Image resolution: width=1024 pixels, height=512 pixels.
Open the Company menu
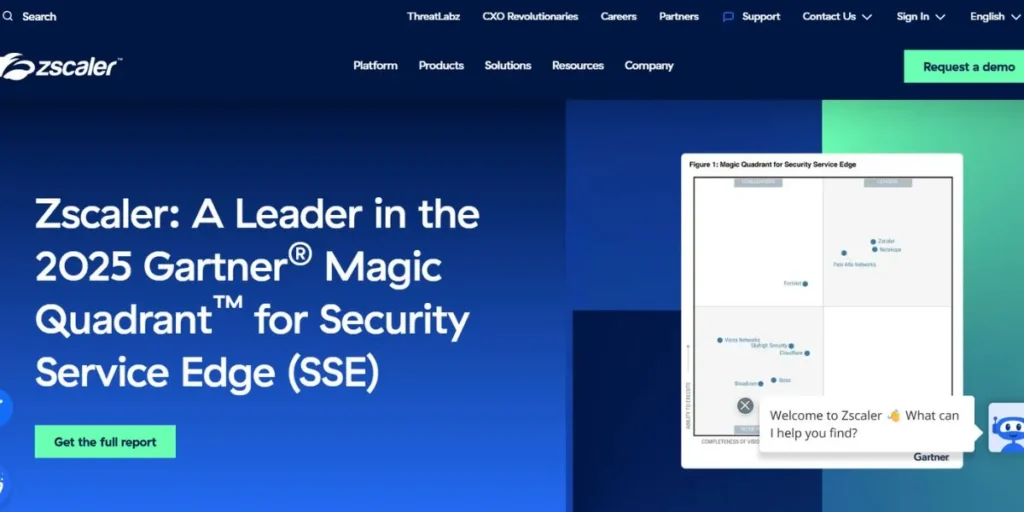[x=648, y=65]
